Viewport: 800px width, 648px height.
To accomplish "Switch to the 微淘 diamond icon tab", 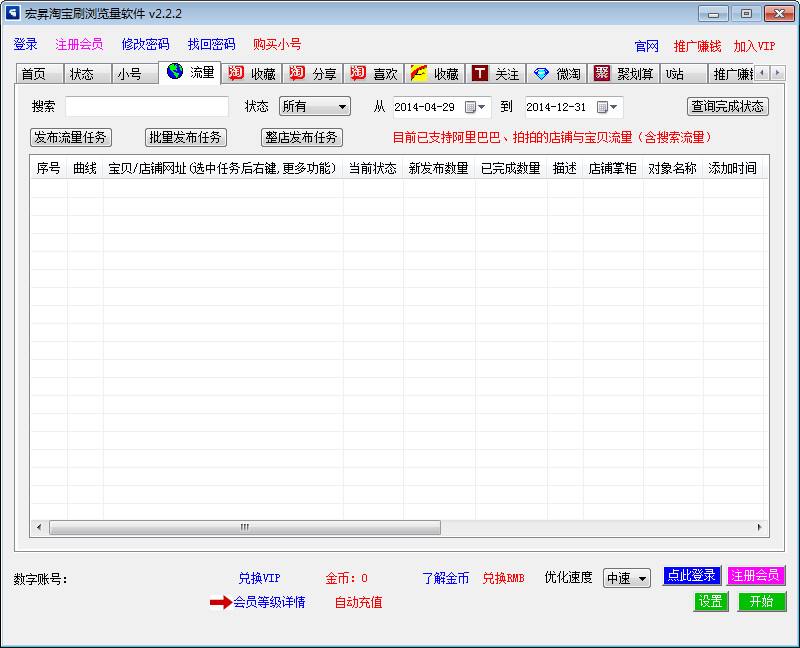I will 557,74.
